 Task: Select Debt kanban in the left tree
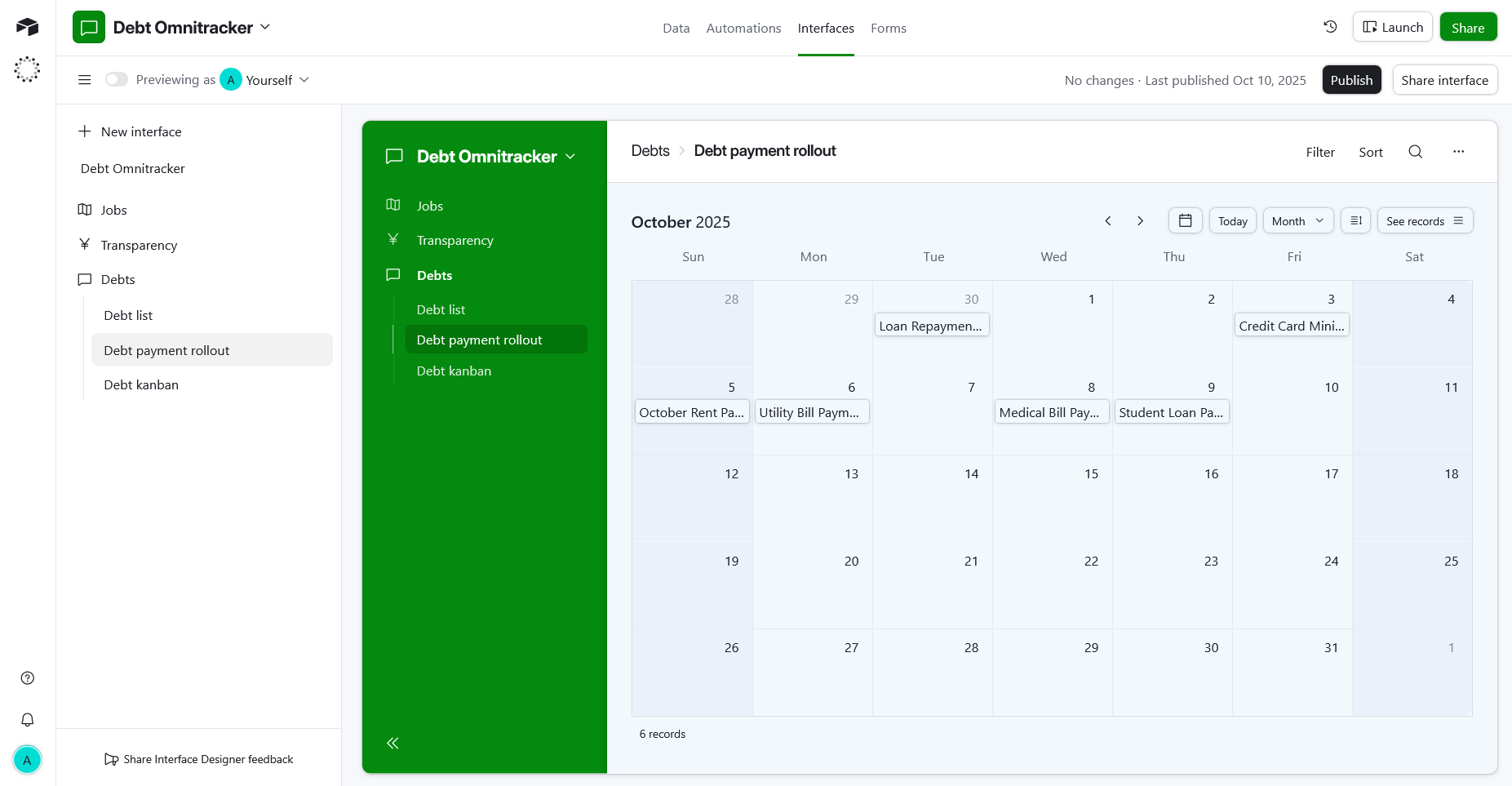[141, 385]
